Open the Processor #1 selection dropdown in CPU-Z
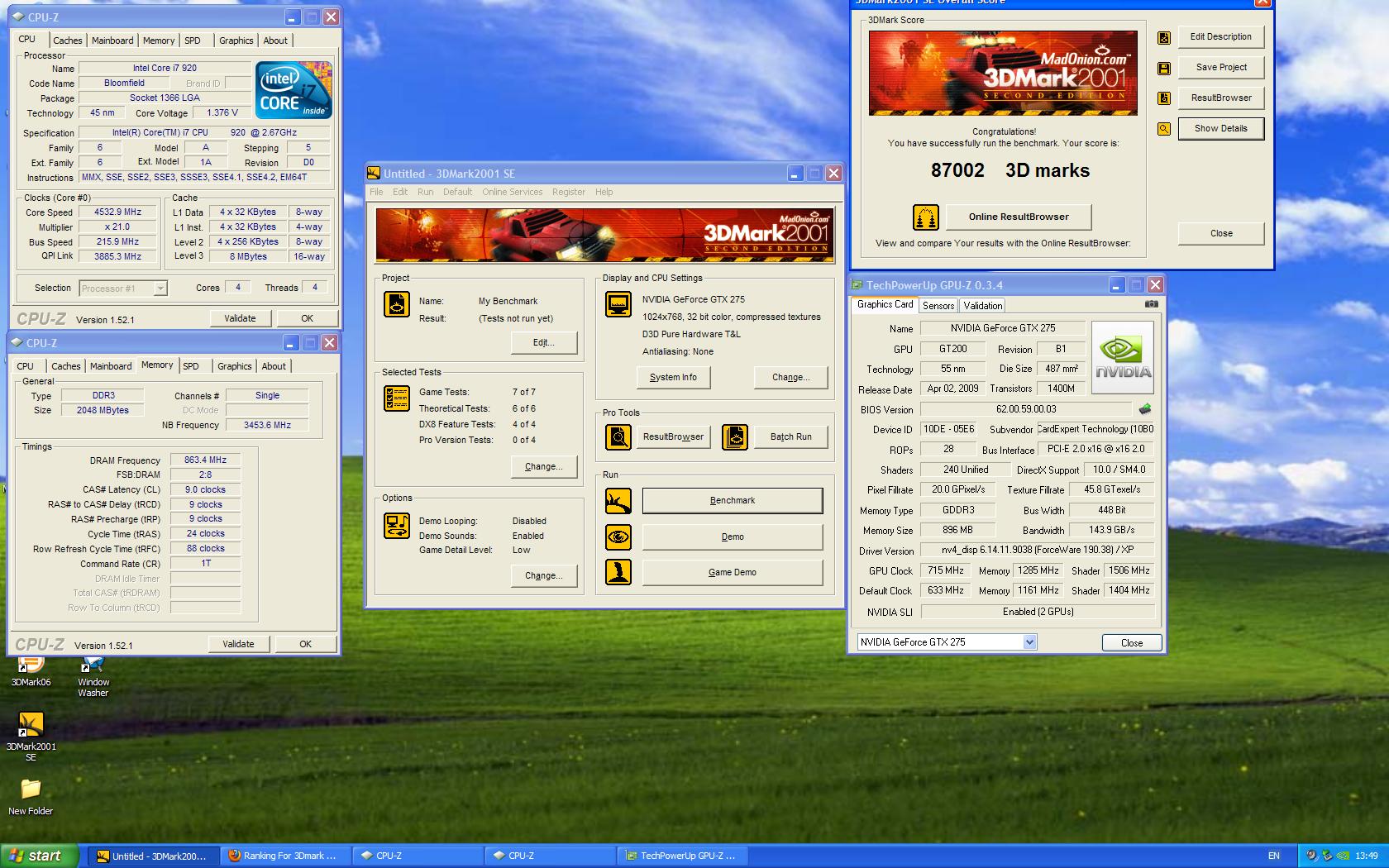The image size is (1389, 868). tap(160, 289)
